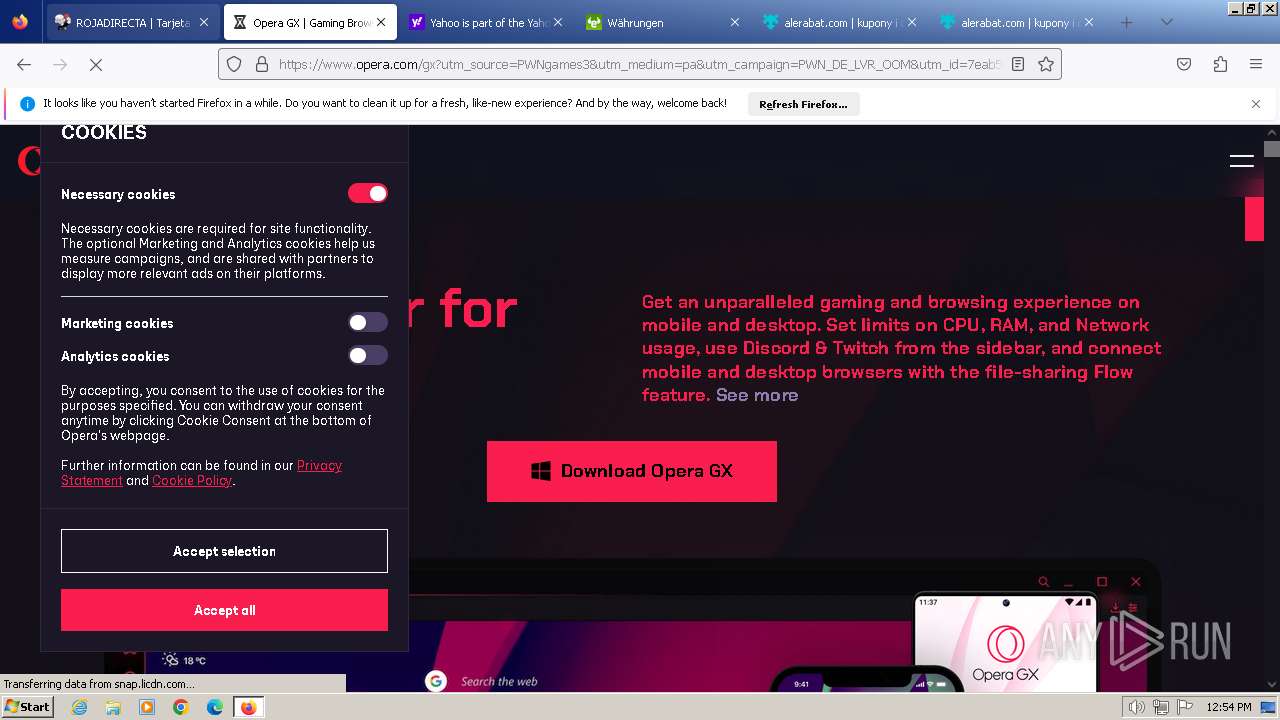Viewport: 1280px width, 720px height.
Task: Expand the list all tabs chevron
Action: 1166,22
